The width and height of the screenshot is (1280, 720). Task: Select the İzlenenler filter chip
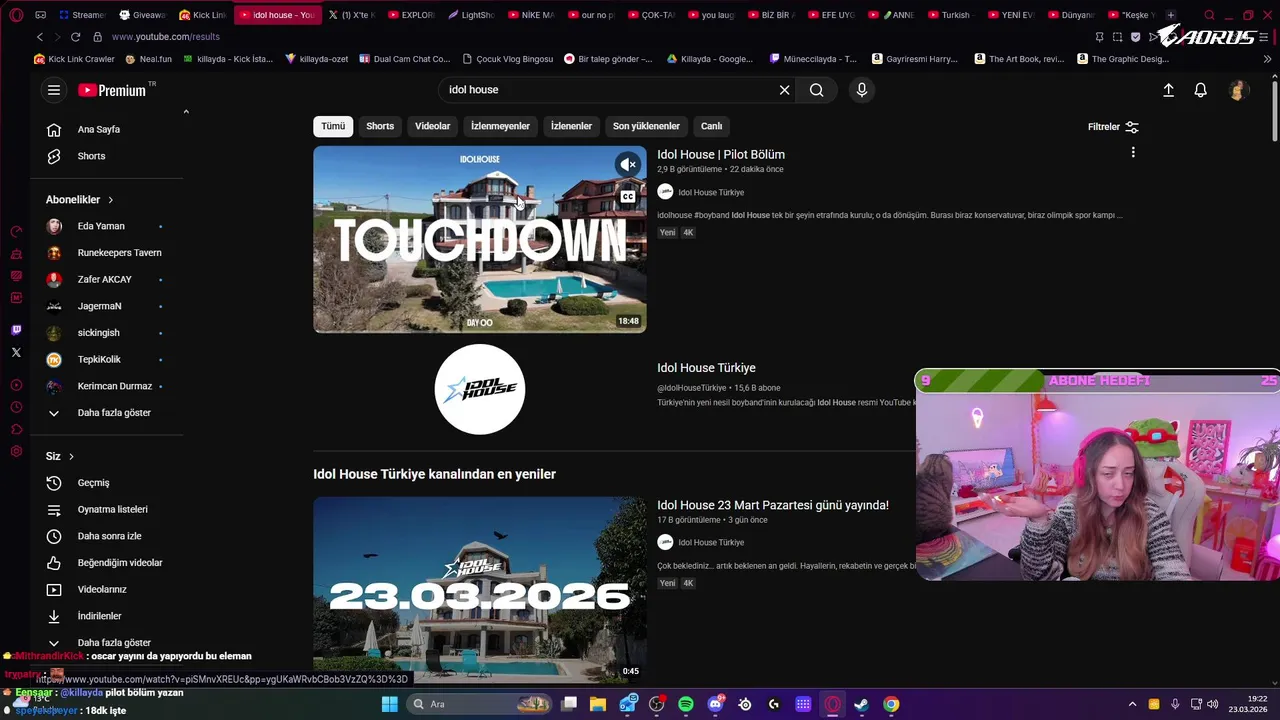tap(571, 126)
